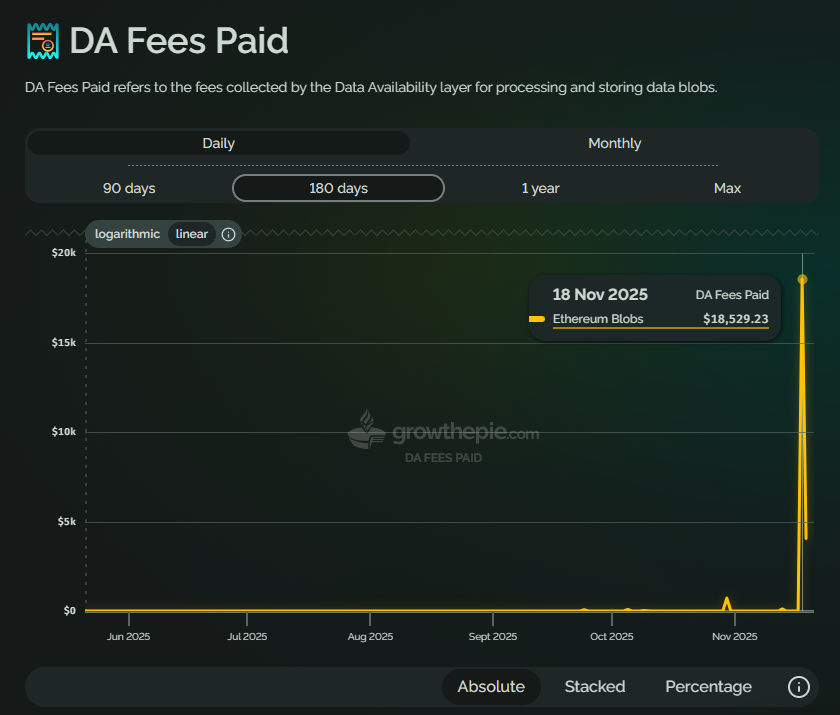Switch to the Monthly view
This screenshot has height=715, width=840.
click(x=614, y=143)
